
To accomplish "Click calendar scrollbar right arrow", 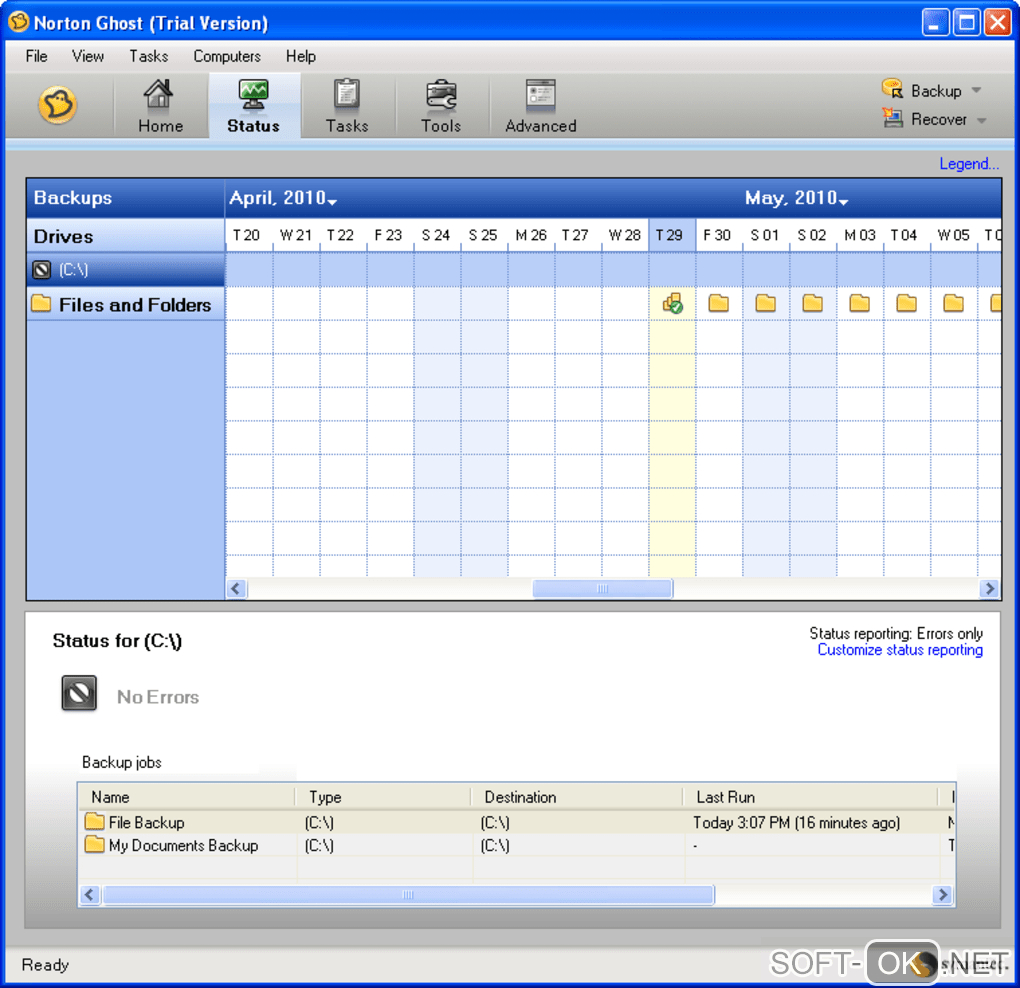I will click(x=989, y=589).
